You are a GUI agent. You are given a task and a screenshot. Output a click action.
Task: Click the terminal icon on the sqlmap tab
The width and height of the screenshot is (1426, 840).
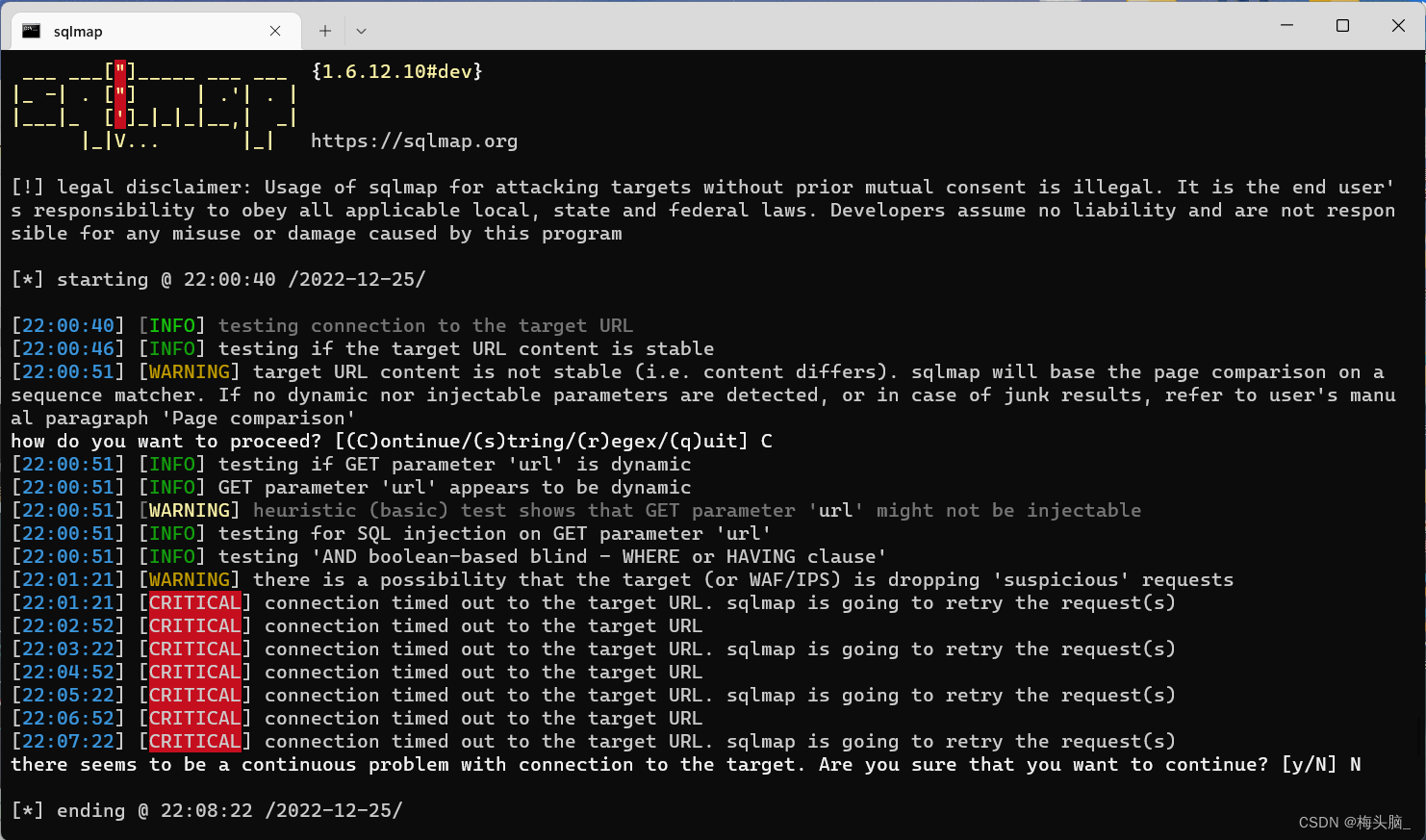tap(32, 30)
